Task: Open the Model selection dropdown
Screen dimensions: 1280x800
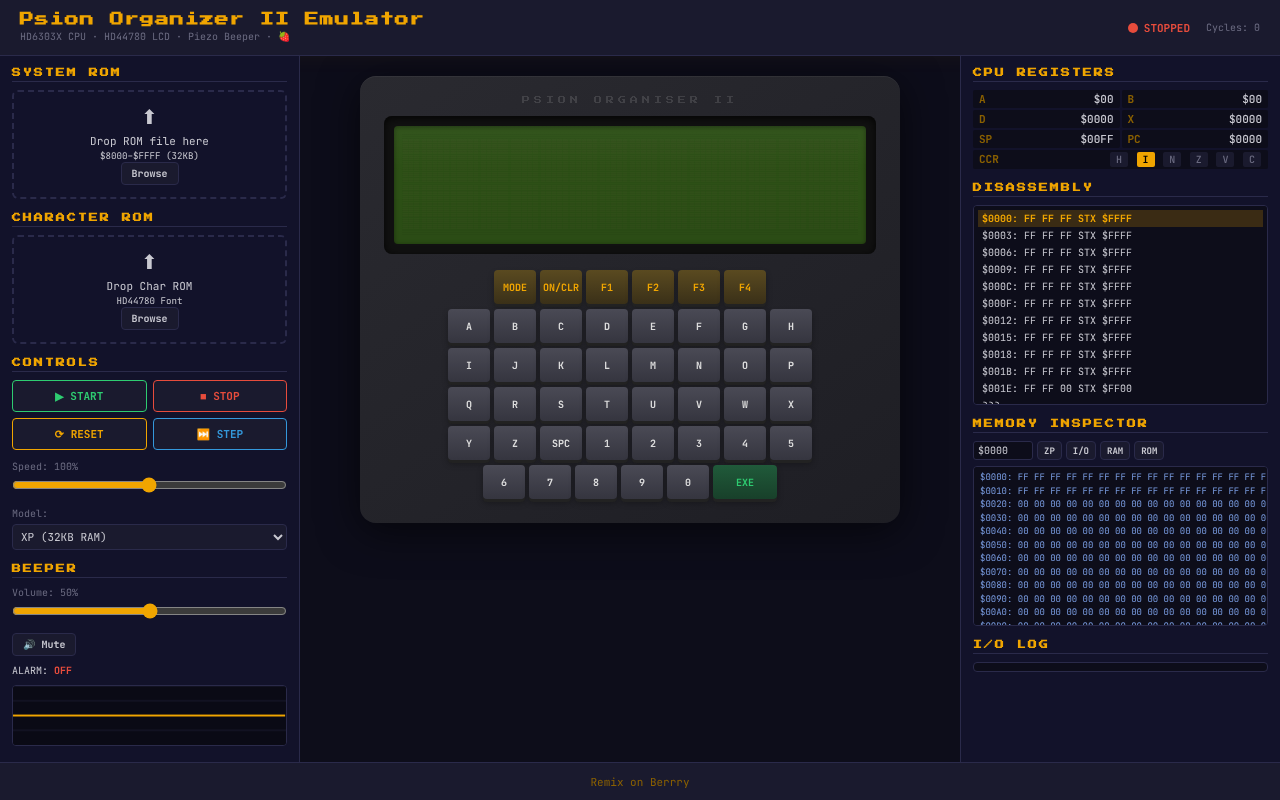Action: pyautogui.click(x=149, y=537)
